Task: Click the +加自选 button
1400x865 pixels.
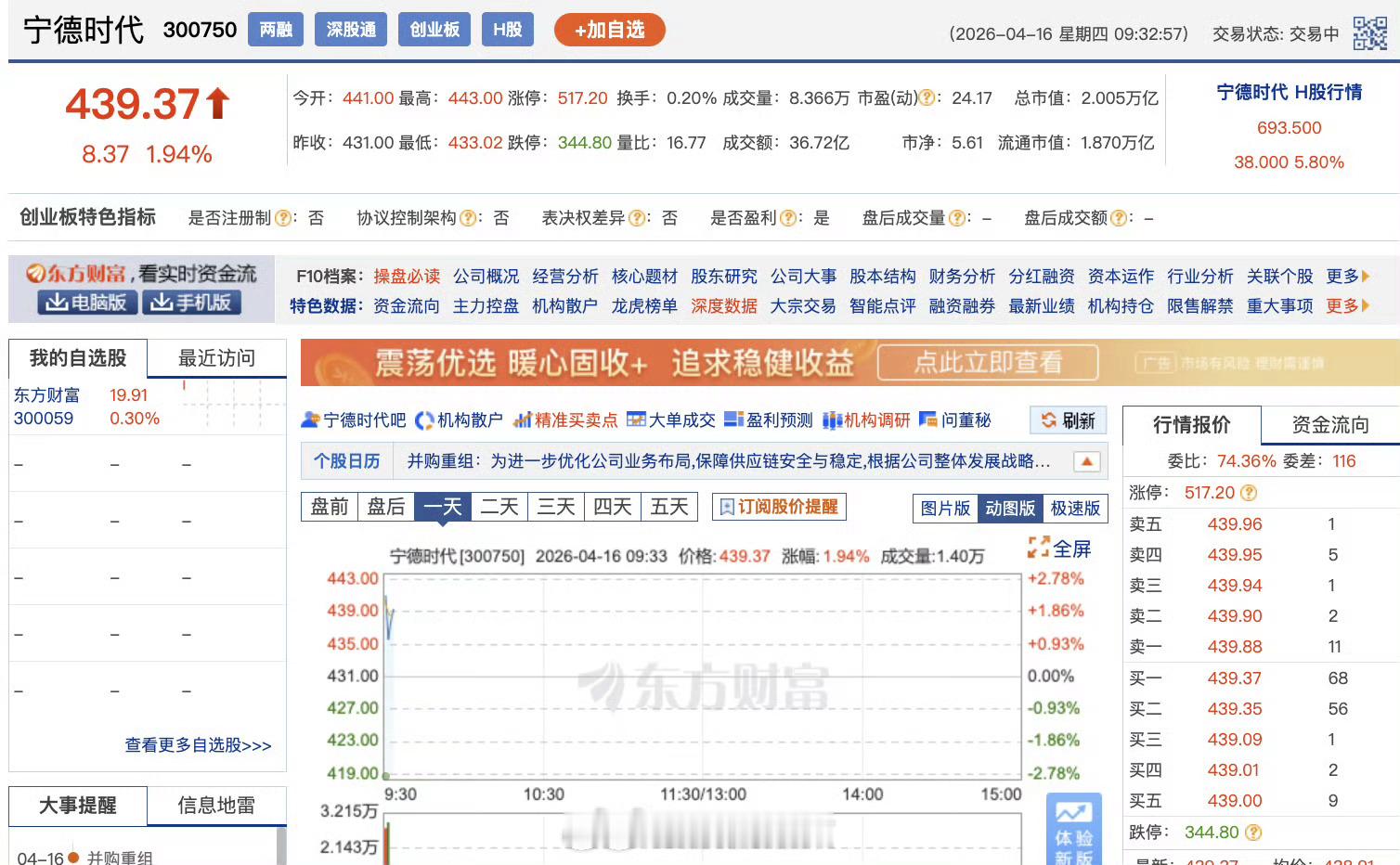Action: click(x=609, y=29)
